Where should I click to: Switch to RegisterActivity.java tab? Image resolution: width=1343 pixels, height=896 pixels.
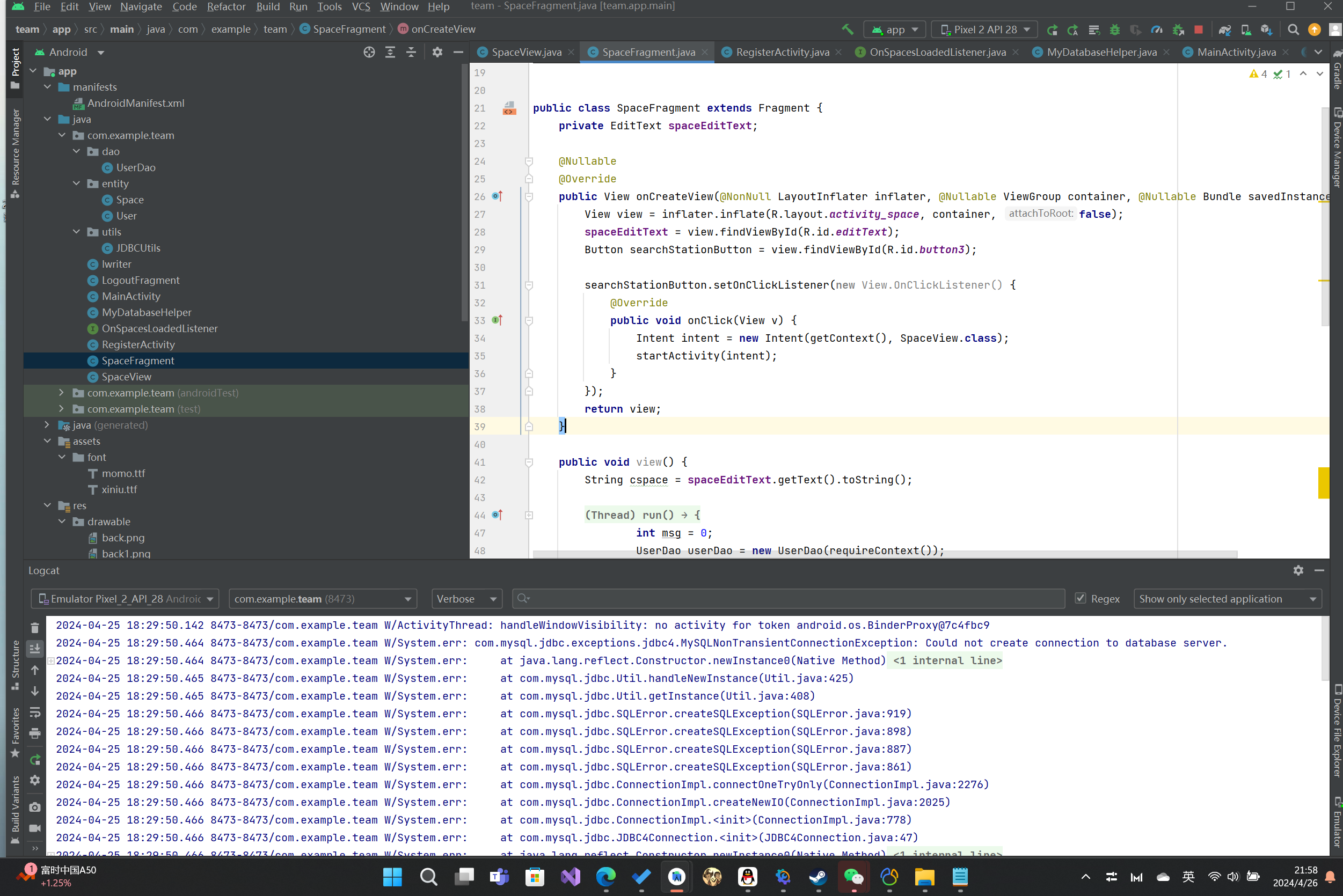coord(782,52)
